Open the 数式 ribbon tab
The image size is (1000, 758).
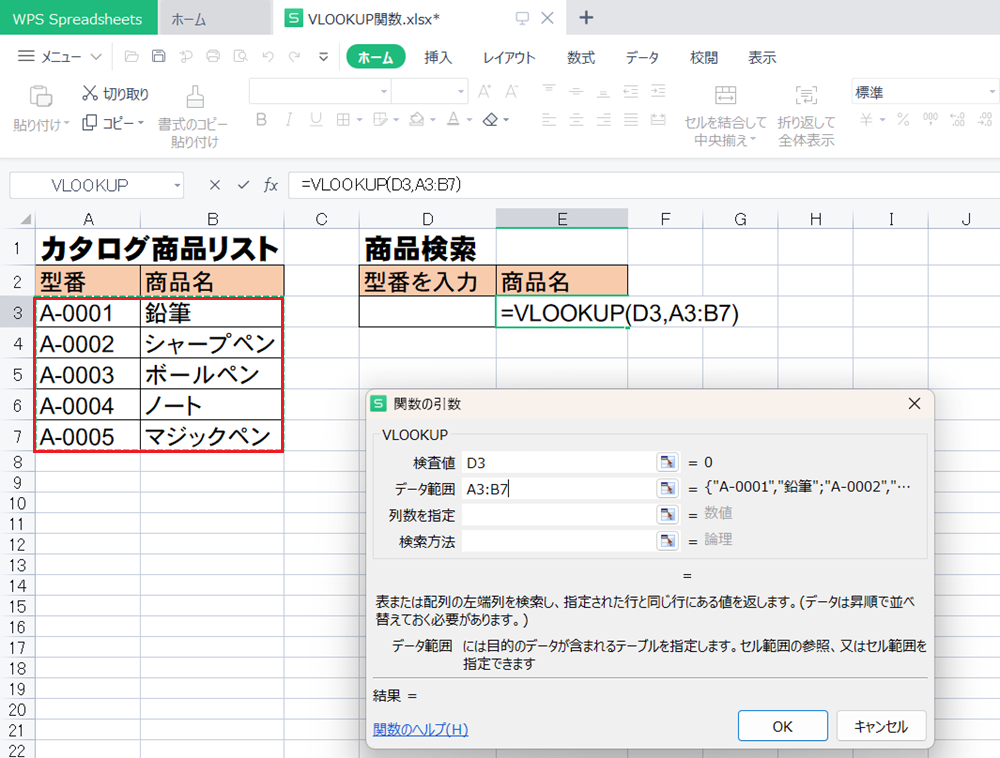(581, 57)
